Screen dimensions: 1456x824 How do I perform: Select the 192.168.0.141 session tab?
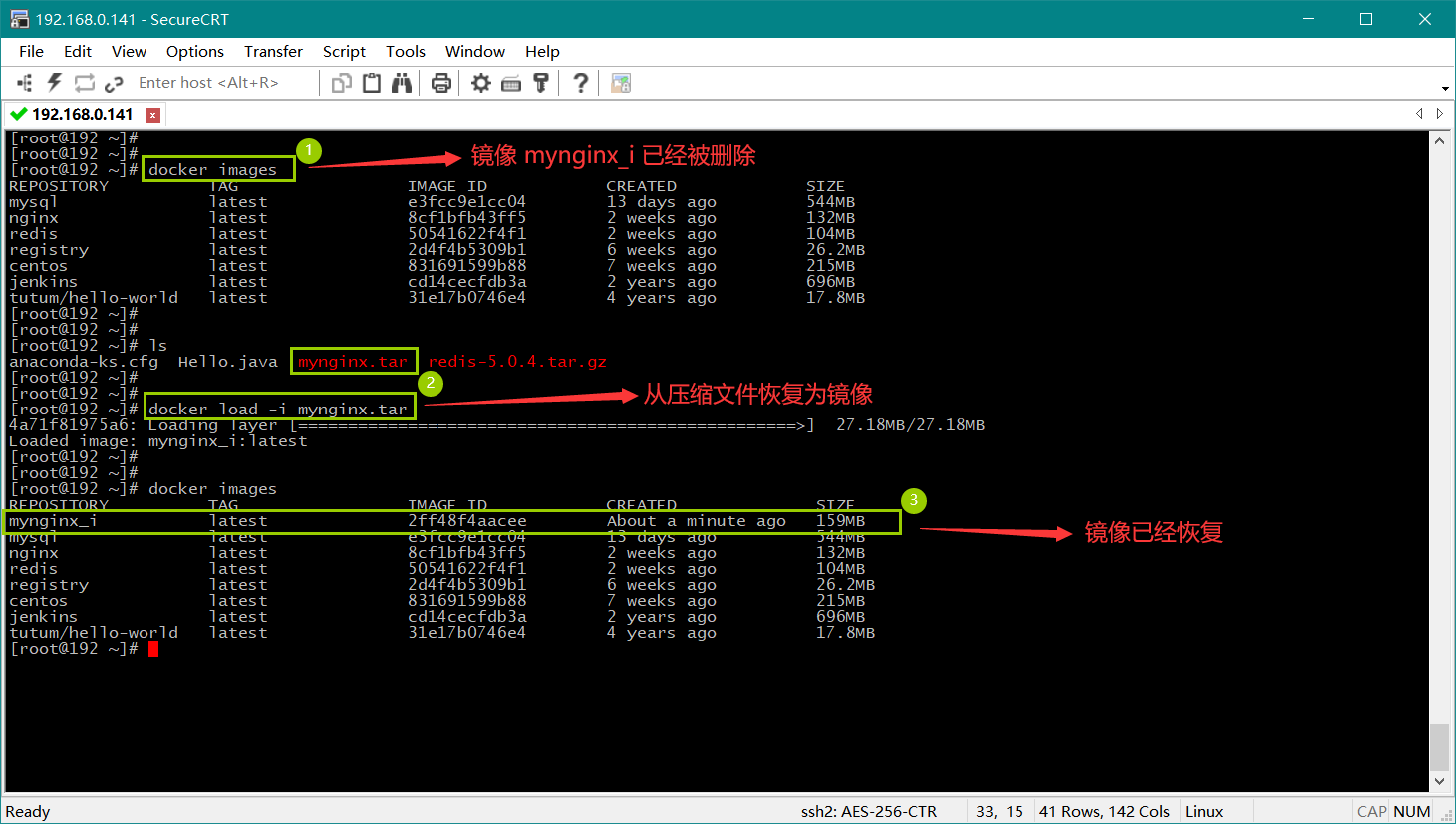(x=80, y=114)
